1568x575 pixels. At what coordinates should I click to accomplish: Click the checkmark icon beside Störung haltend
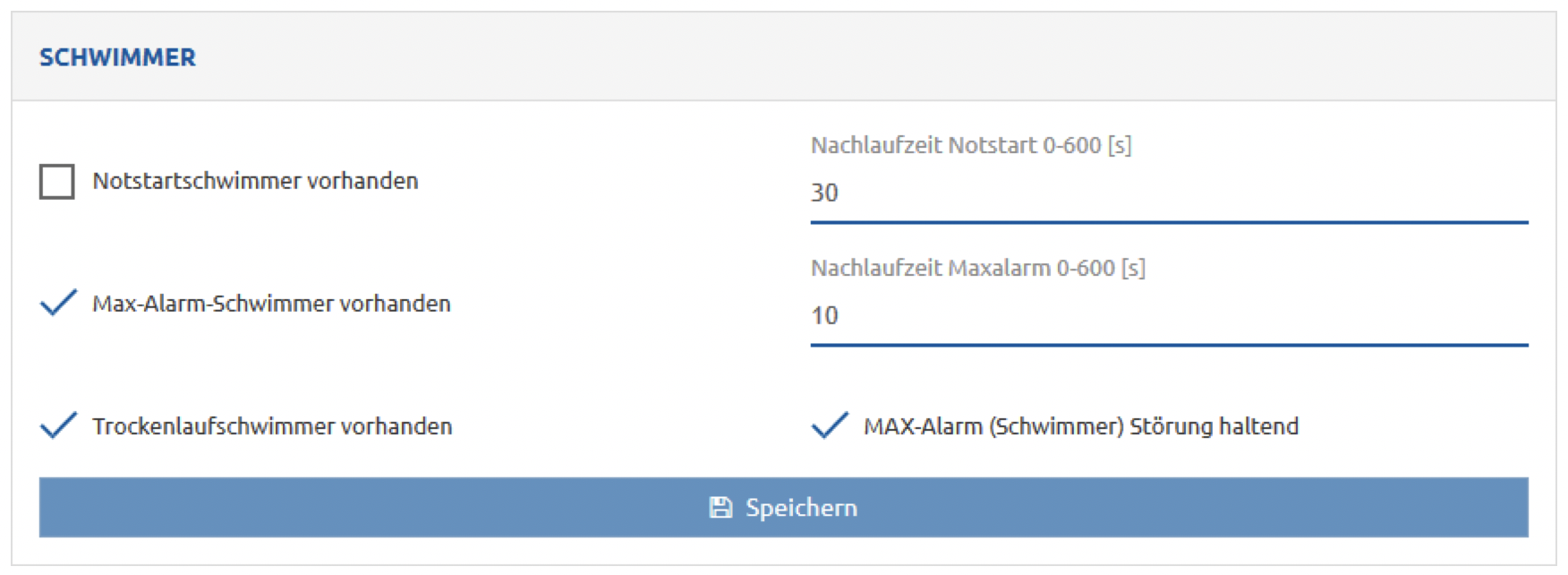pos(830,425)
